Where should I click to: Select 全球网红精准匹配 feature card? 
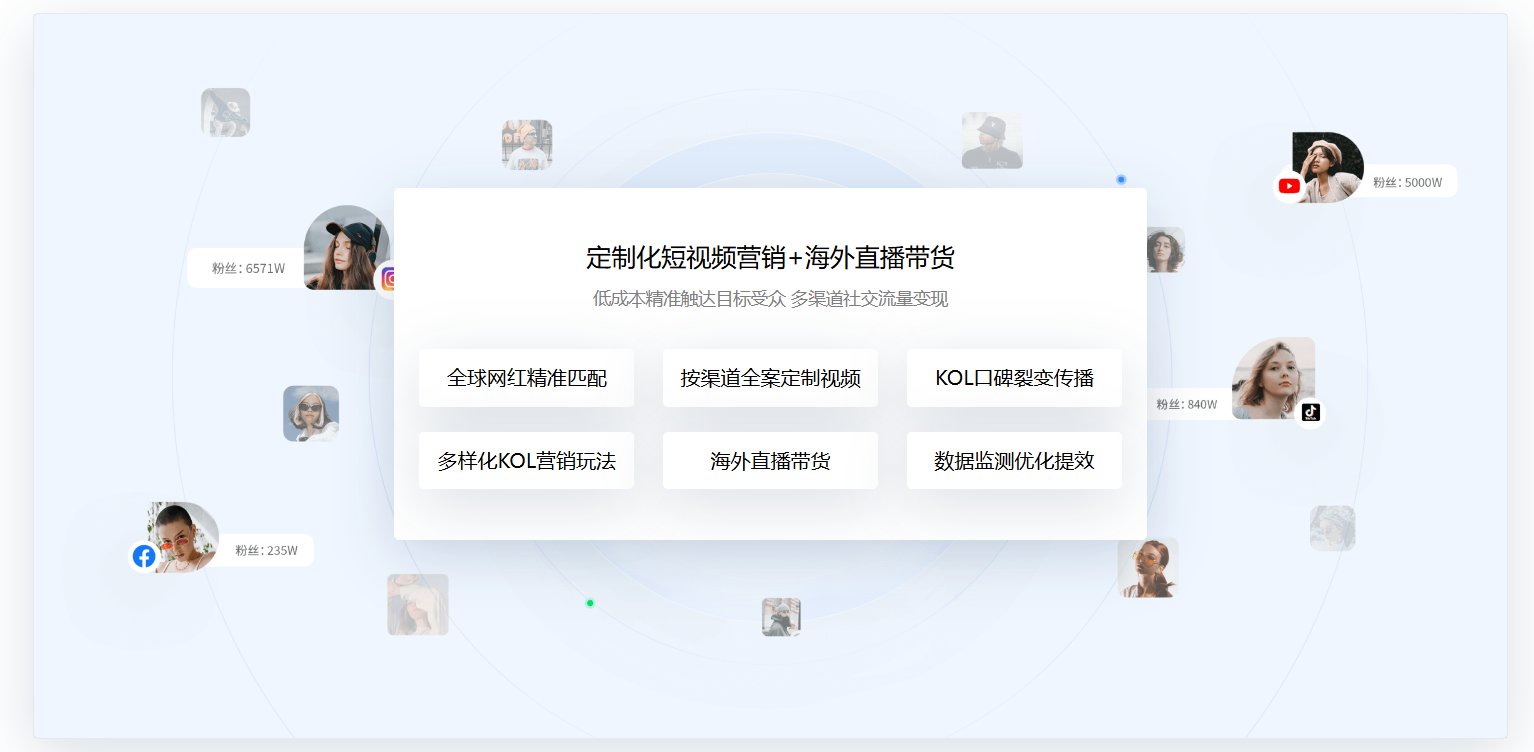pos(526,378)
